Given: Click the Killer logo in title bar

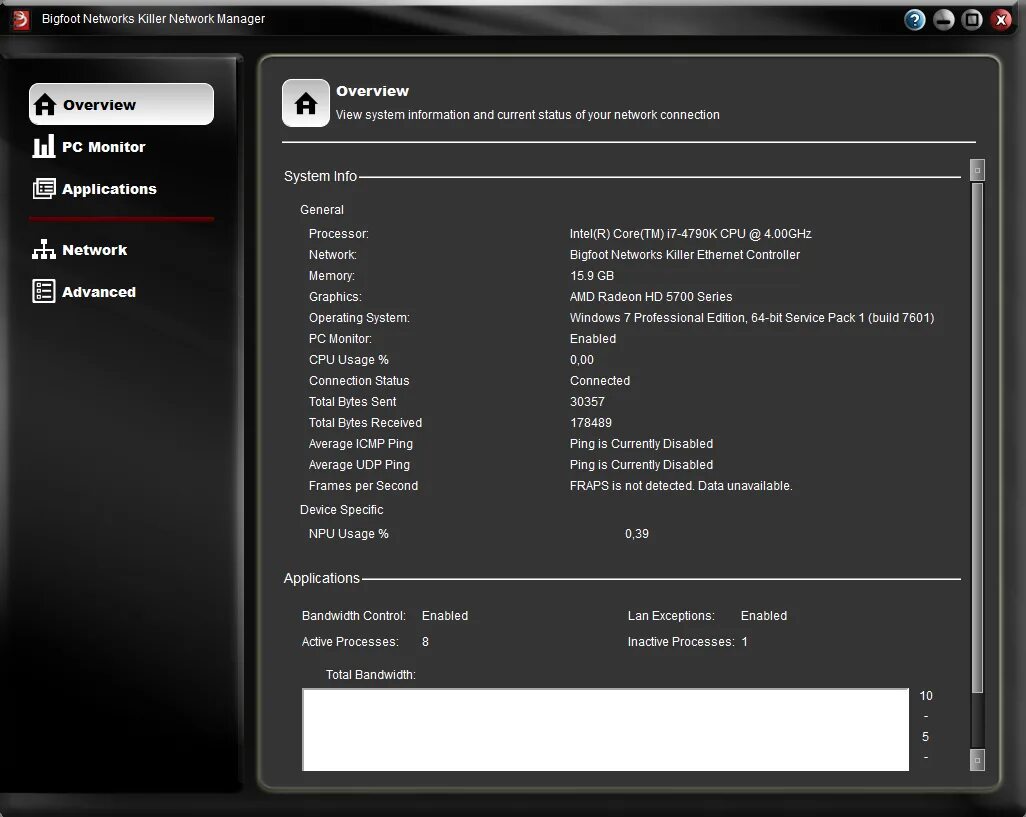Looking at the screenshot, I should tap(20, 20).
